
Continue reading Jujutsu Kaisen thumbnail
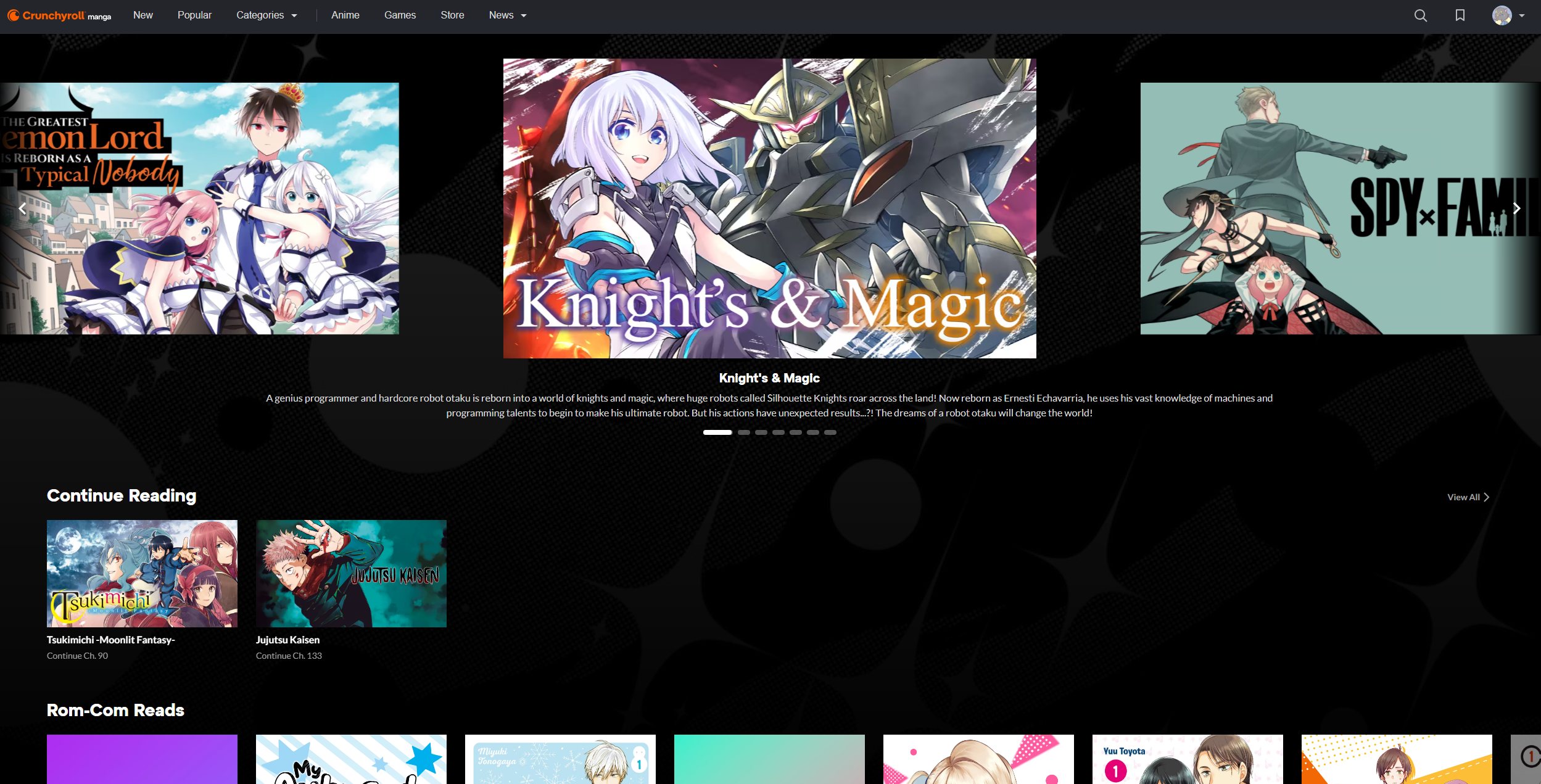click(x=351, y=573)
